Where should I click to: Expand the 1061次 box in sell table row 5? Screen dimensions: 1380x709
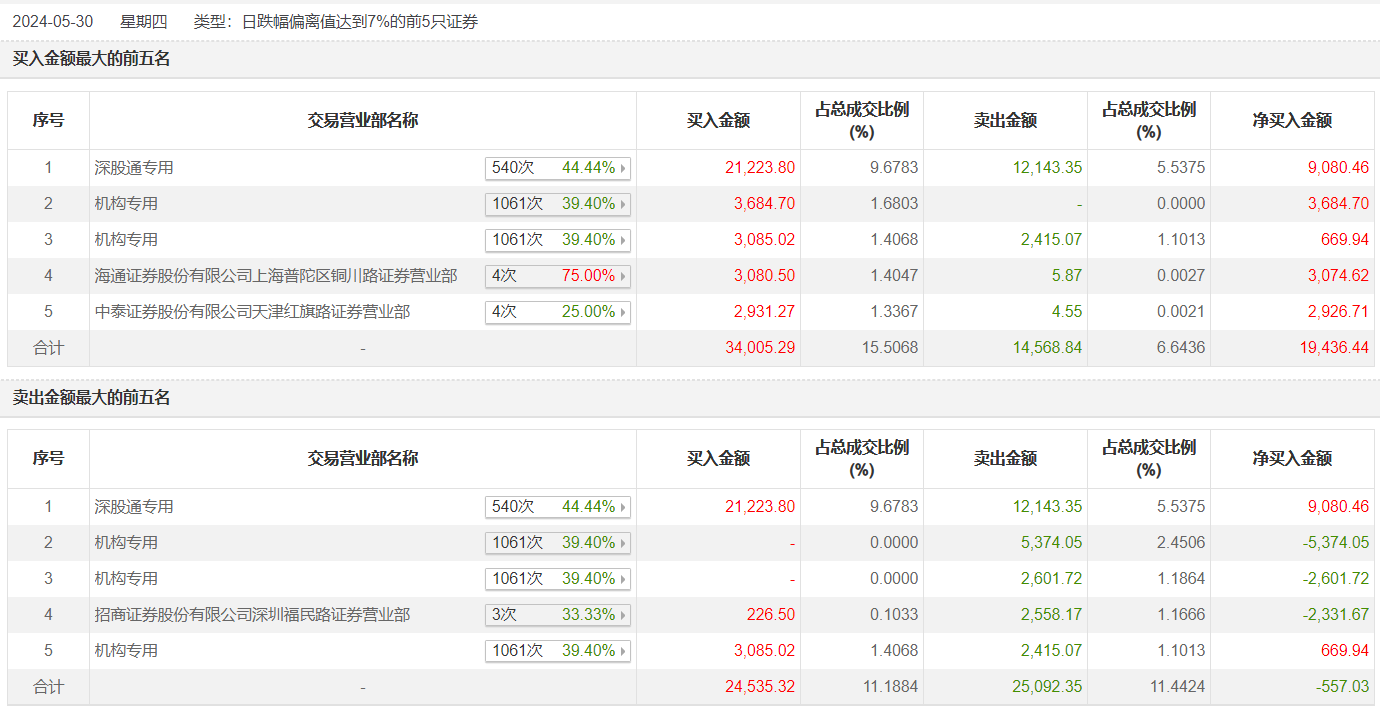click(x=557, y=651)
